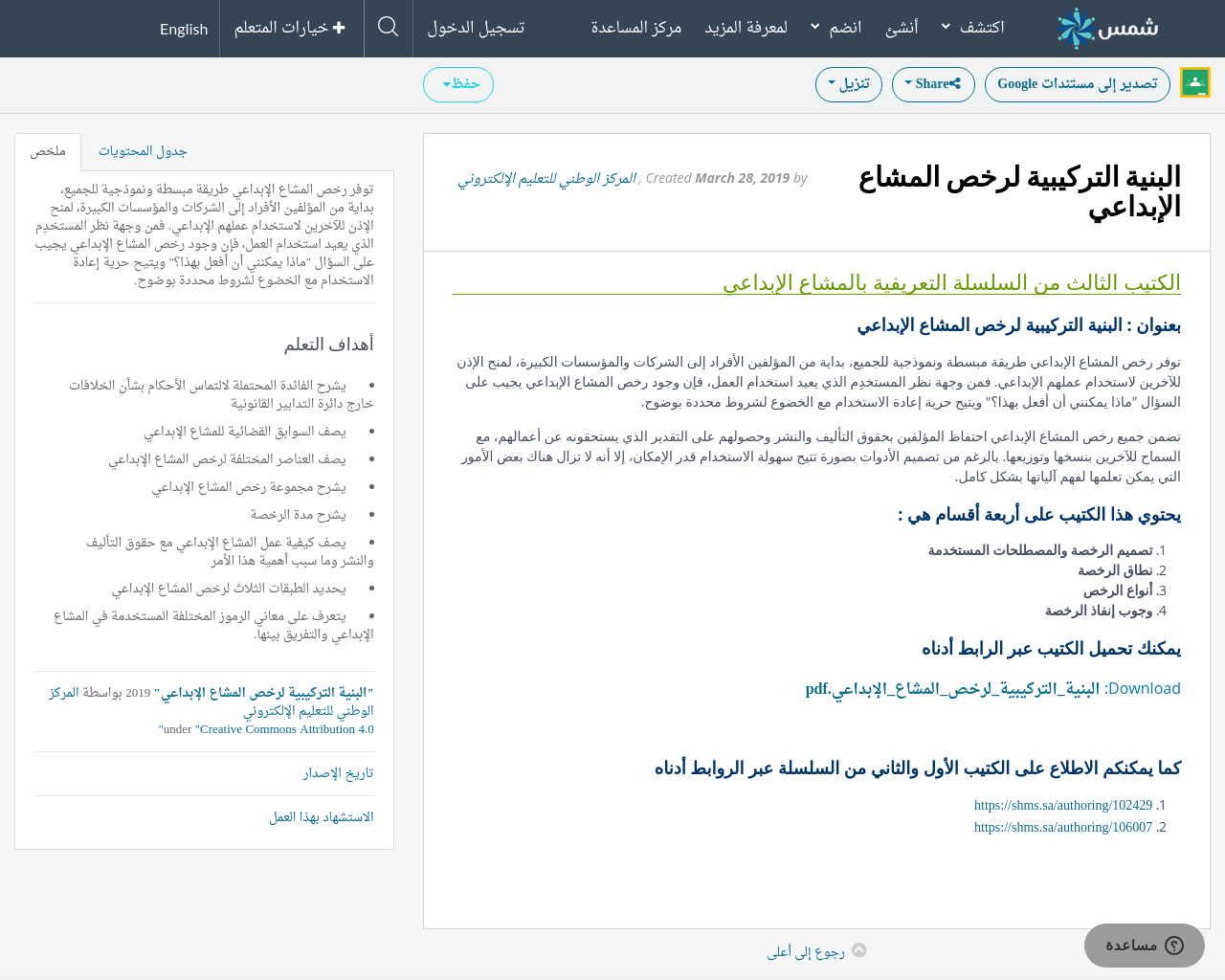The height and width of the screenshot is (980, 1225).
Task: Click the Google Classroom share icon
Action: click(1194, 82)
